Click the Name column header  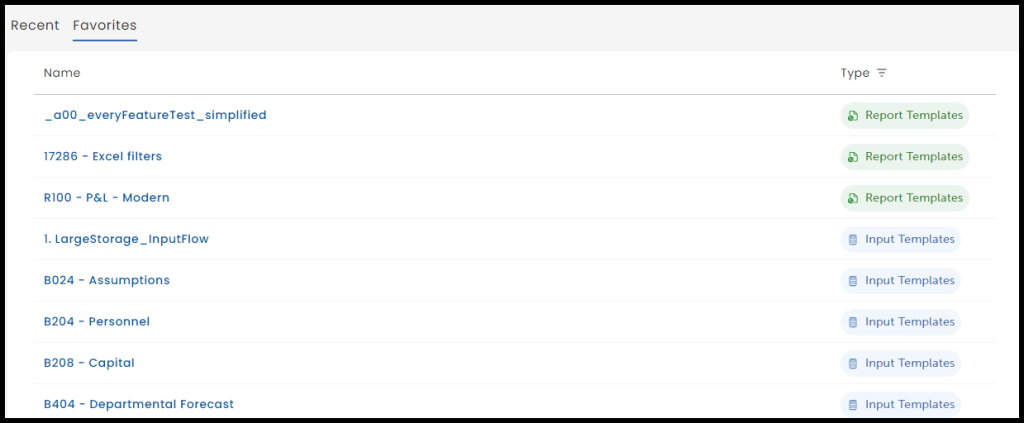coord(62,73)
